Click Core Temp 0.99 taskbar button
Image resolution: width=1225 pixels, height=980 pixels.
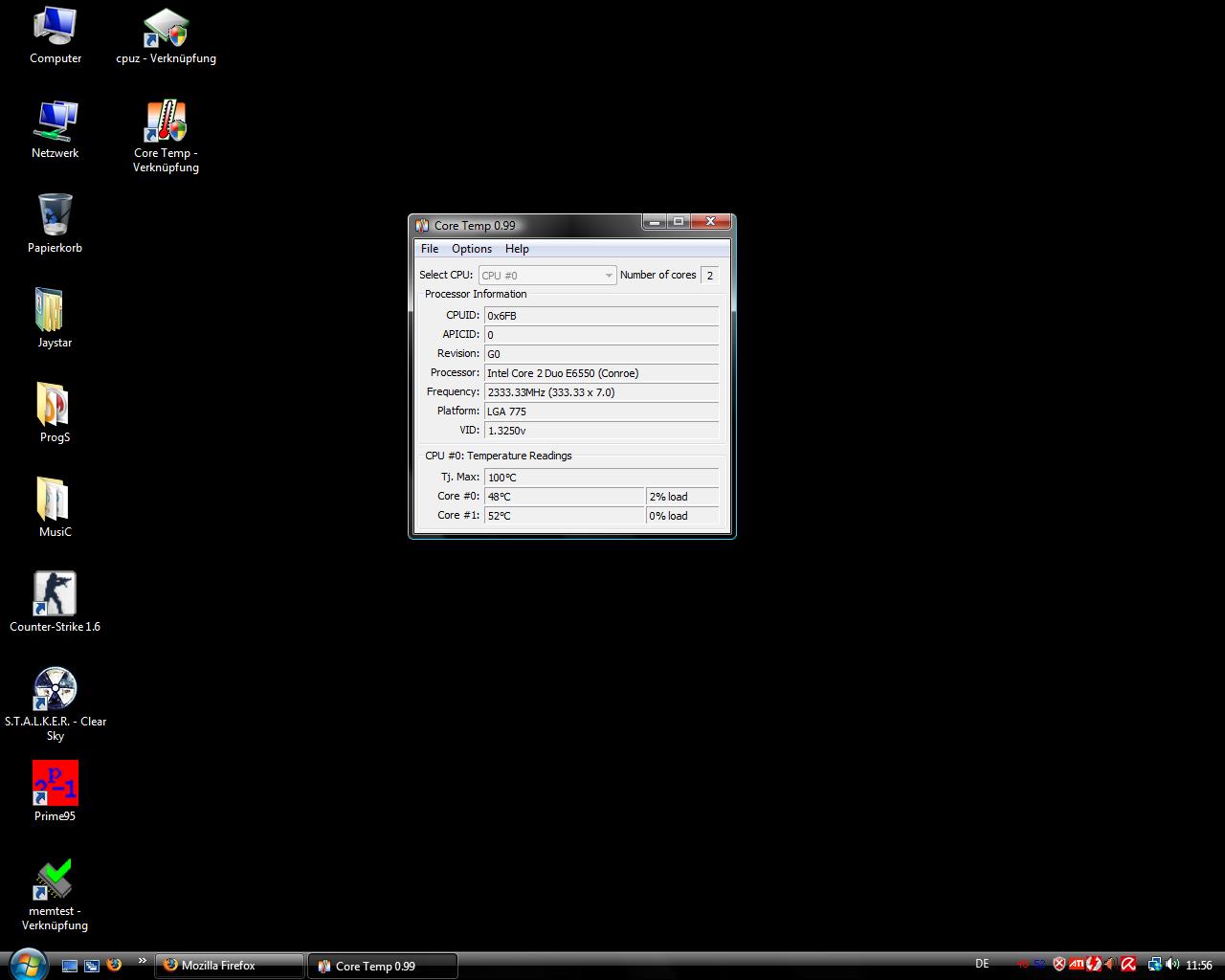[x=383, y=966]
